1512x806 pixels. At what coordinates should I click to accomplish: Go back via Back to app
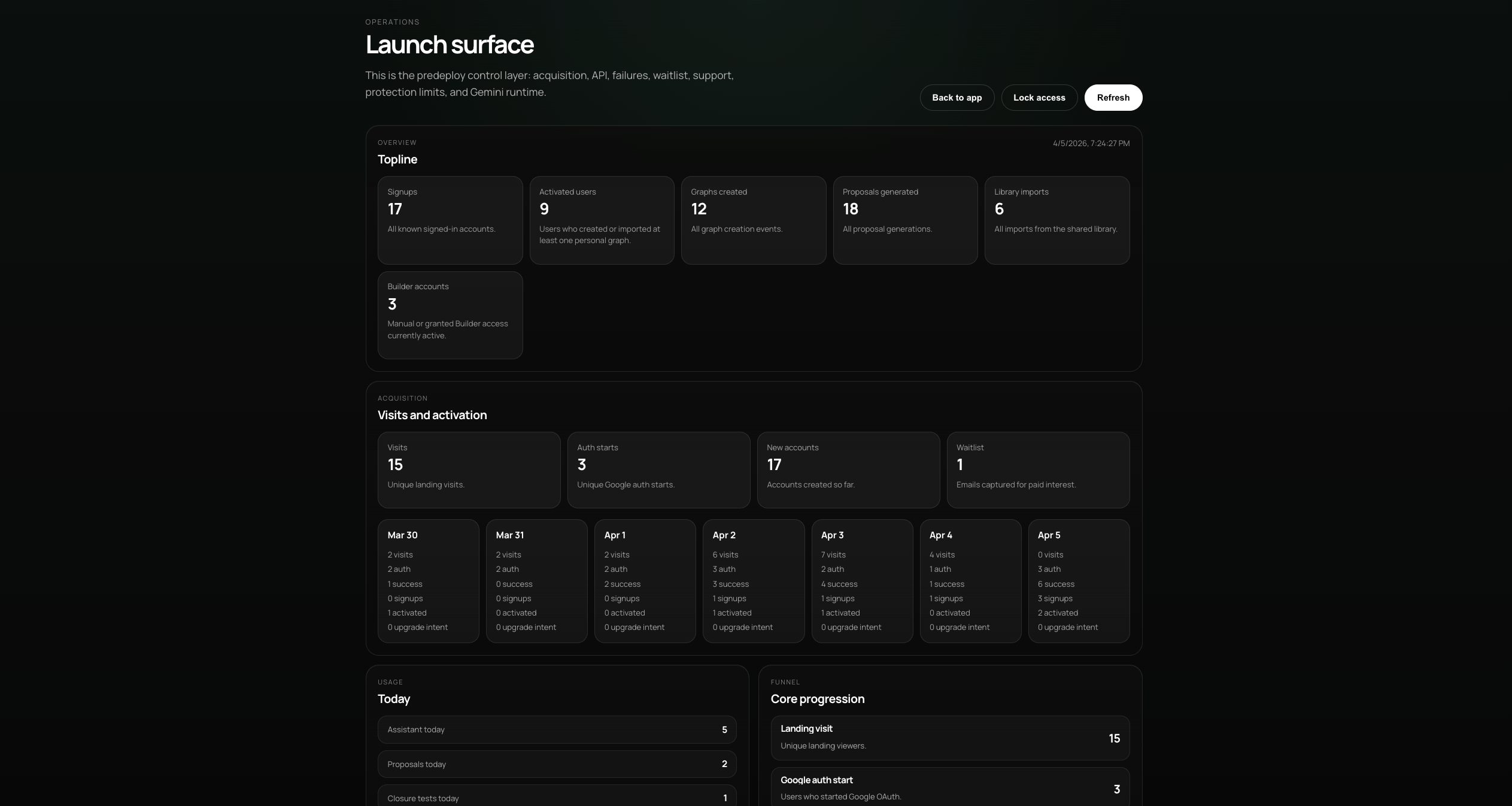pos(957,98)
